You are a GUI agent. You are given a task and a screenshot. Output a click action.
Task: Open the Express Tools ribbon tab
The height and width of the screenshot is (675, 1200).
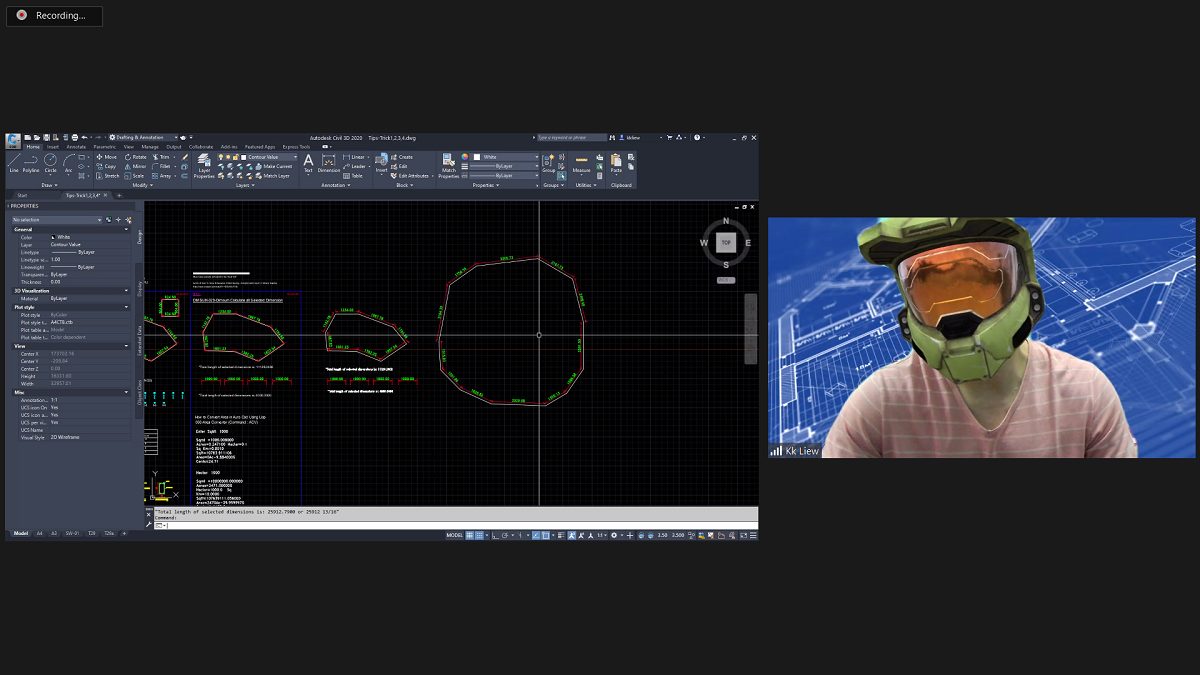click(x=296, y=146)
